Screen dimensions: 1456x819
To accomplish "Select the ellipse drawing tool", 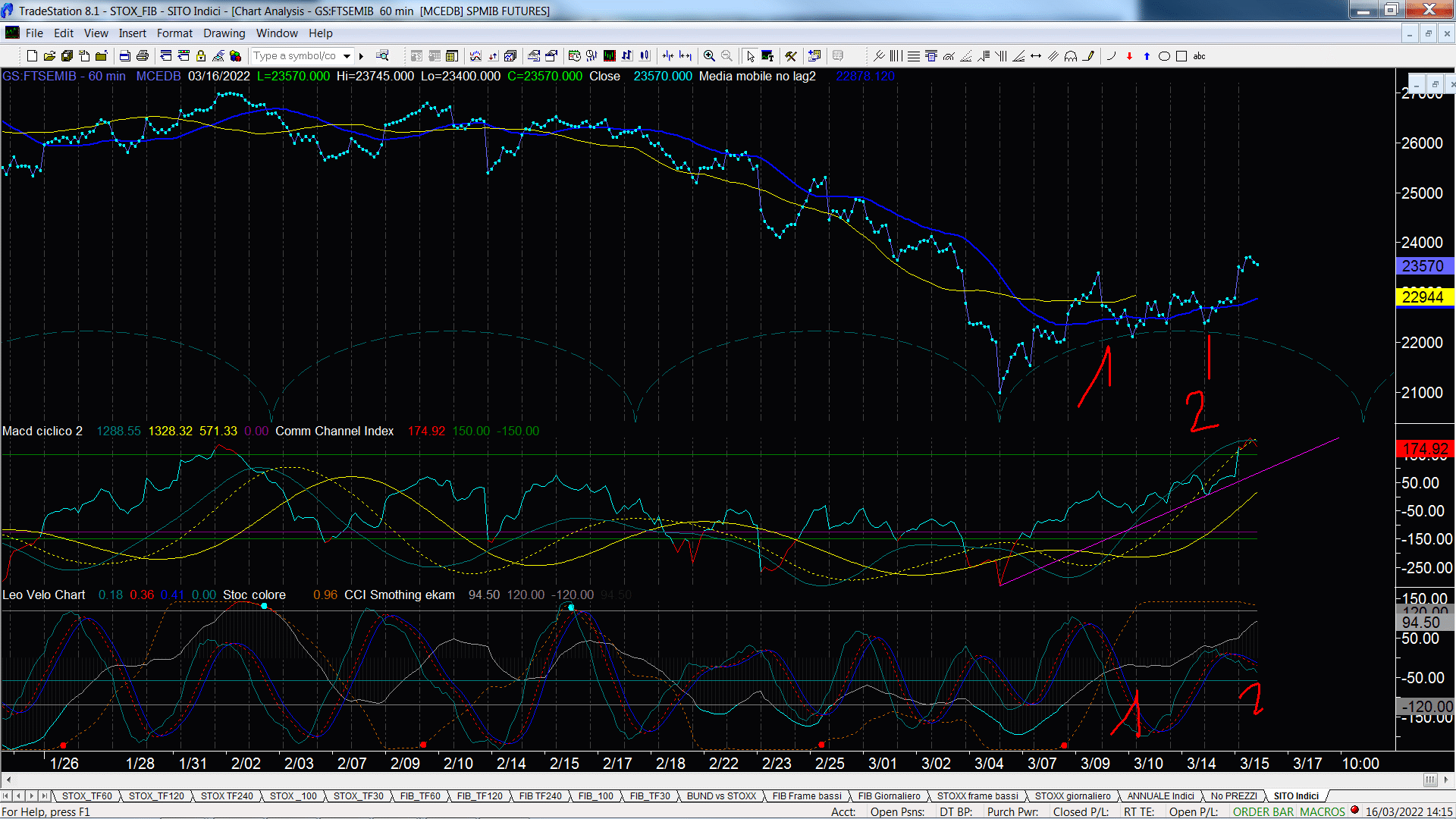I will pyautogui.click(x=1164, y=56).
